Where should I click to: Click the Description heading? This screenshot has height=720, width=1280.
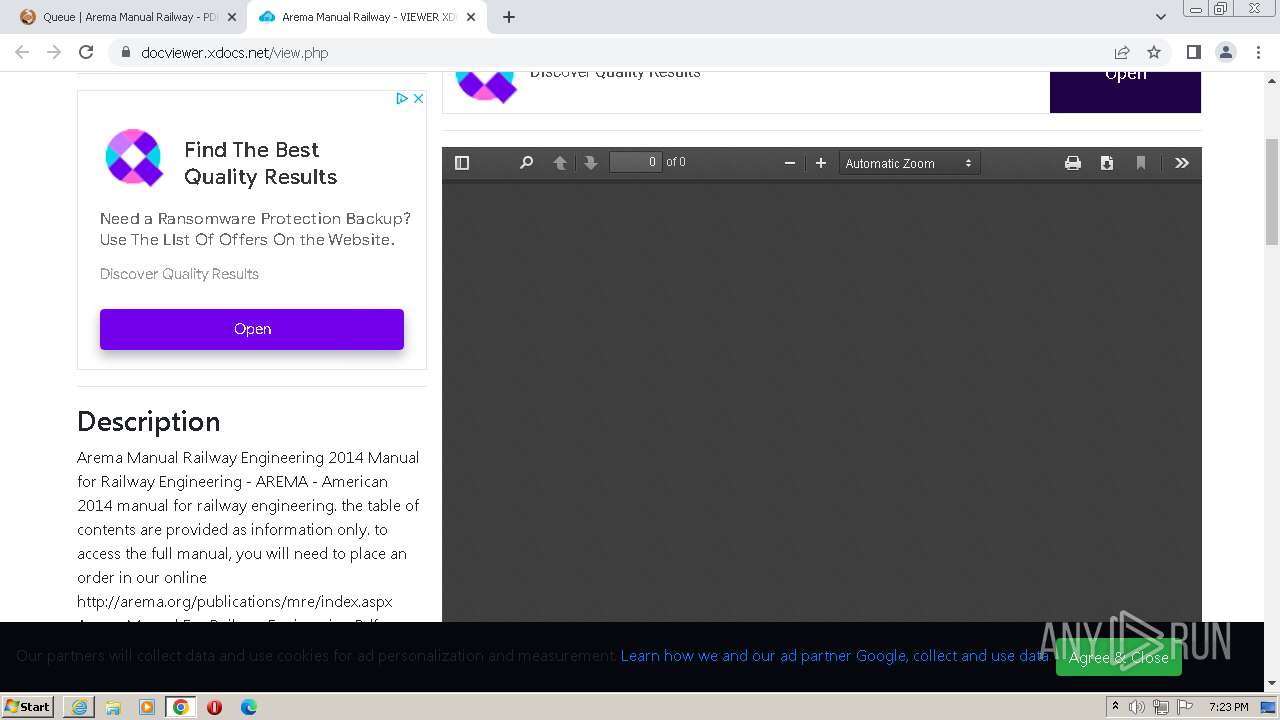click(x=148, y=422)
